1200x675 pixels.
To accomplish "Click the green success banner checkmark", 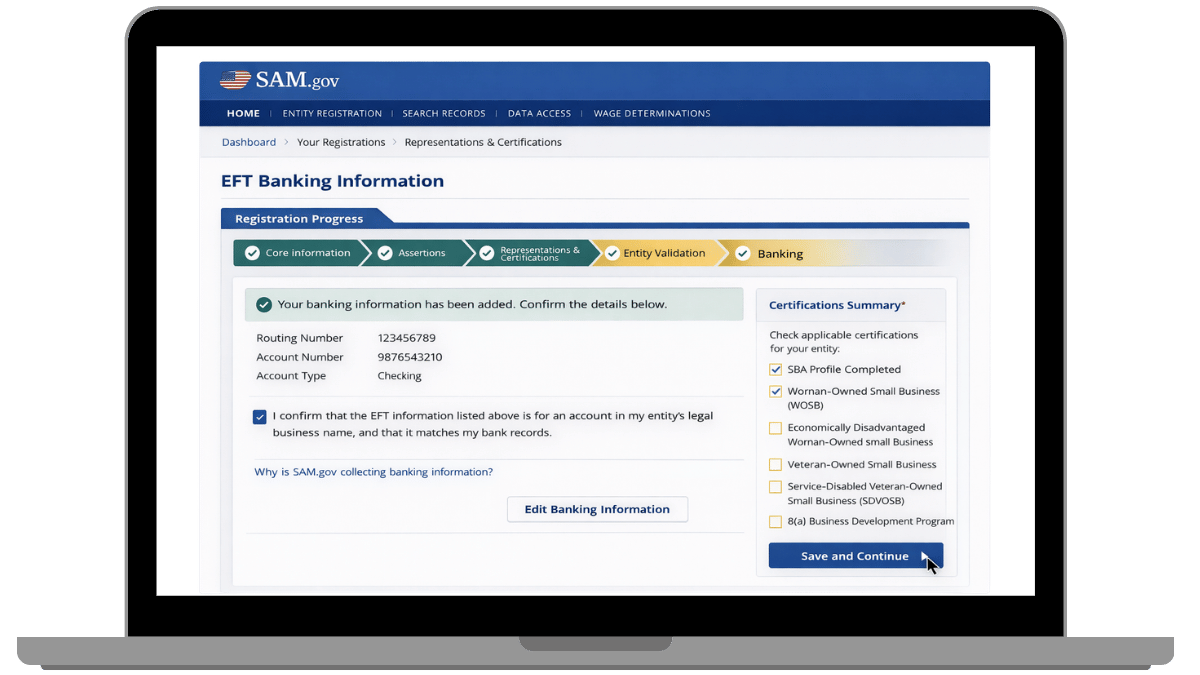I will [x=264, y=304].
